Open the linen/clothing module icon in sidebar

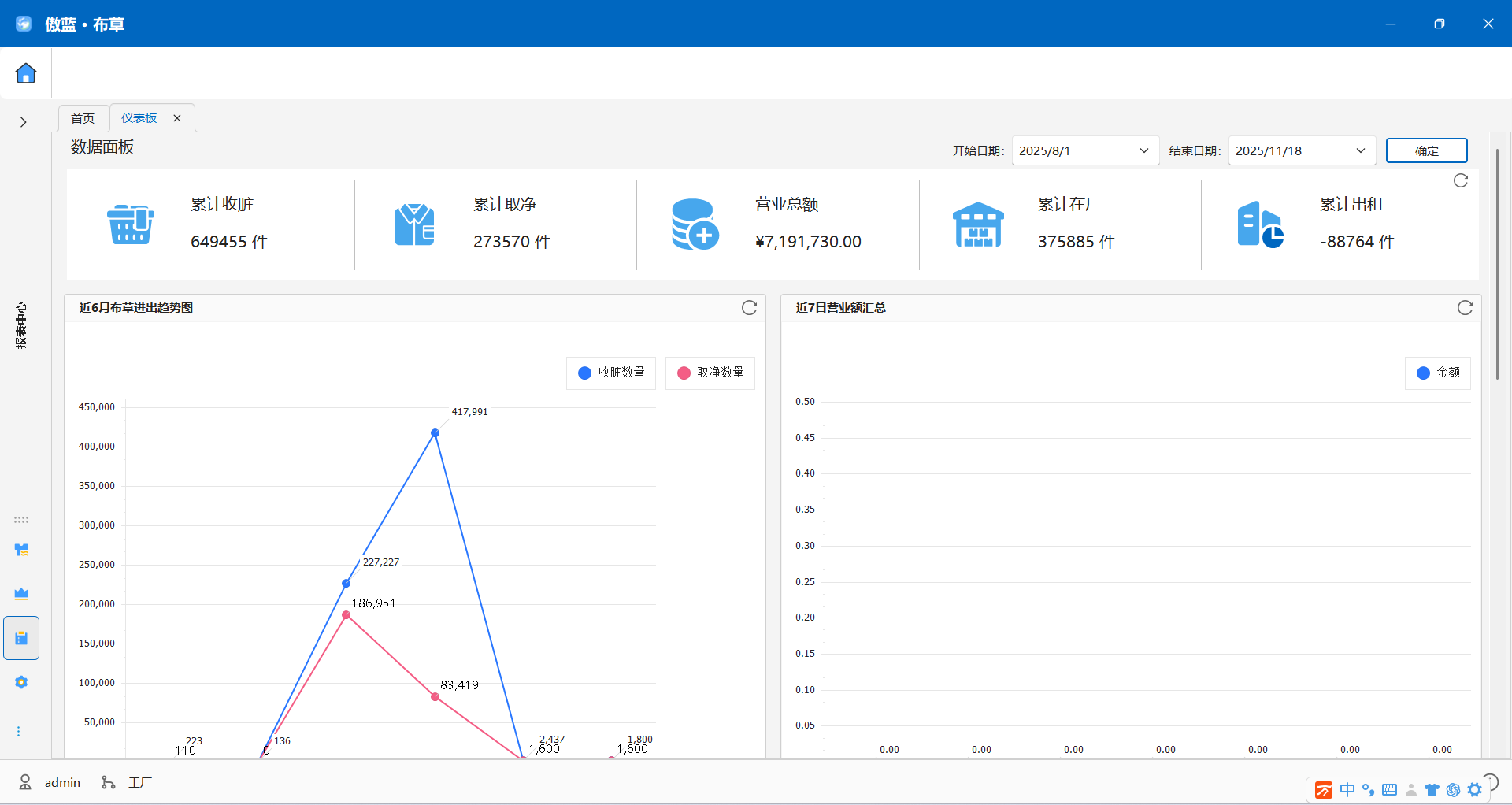point(21,549)
